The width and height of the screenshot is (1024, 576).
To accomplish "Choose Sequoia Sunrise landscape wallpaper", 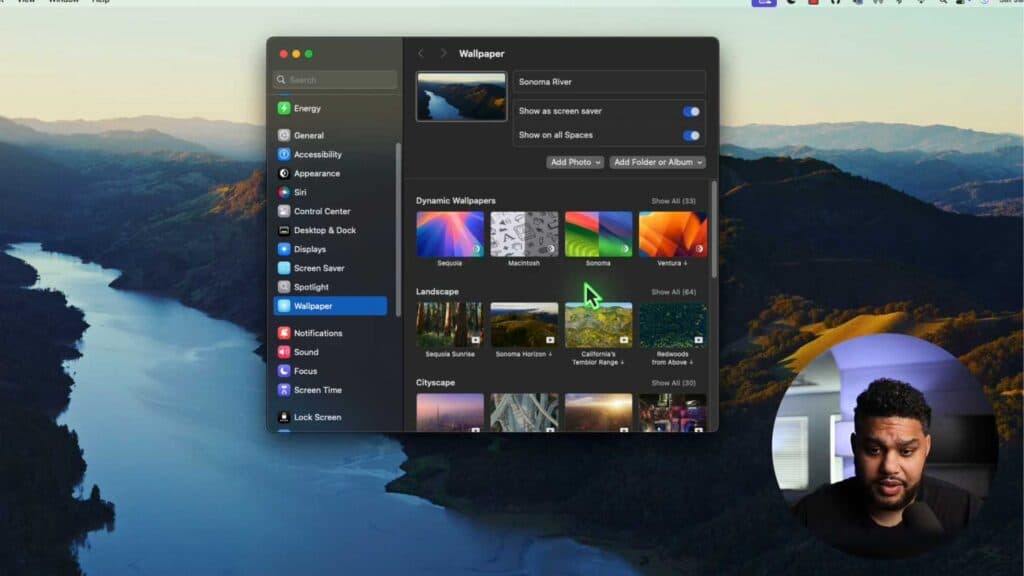I will pos(450,325).
